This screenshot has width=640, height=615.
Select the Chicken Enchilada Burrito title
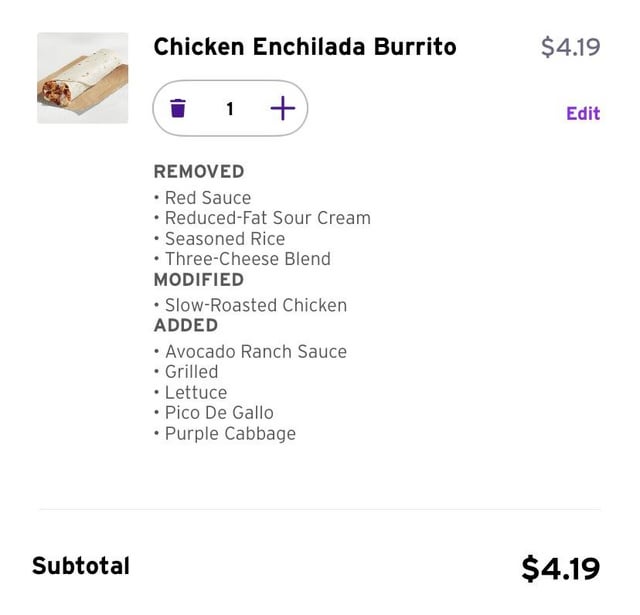[x=304, y=46]
